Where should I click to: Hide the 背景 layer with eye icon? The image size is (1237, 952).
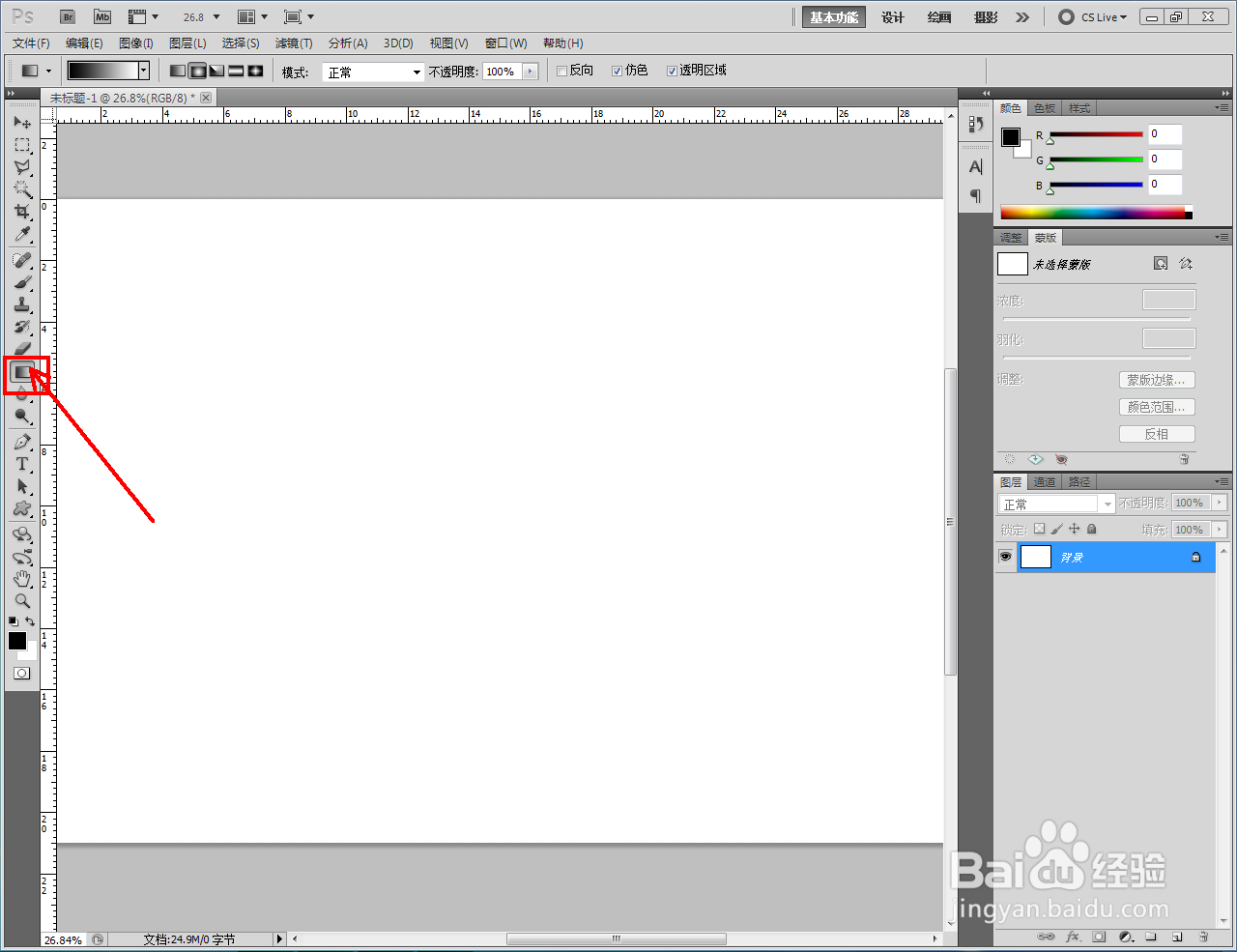[x=1006, y=557]
